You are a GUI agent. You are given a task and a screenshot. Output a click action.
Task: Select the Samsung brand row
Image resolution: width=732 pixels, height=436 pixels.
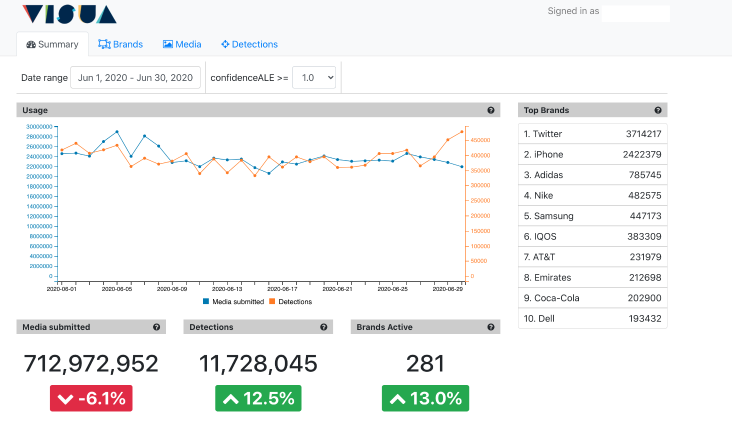coord(592,216)
